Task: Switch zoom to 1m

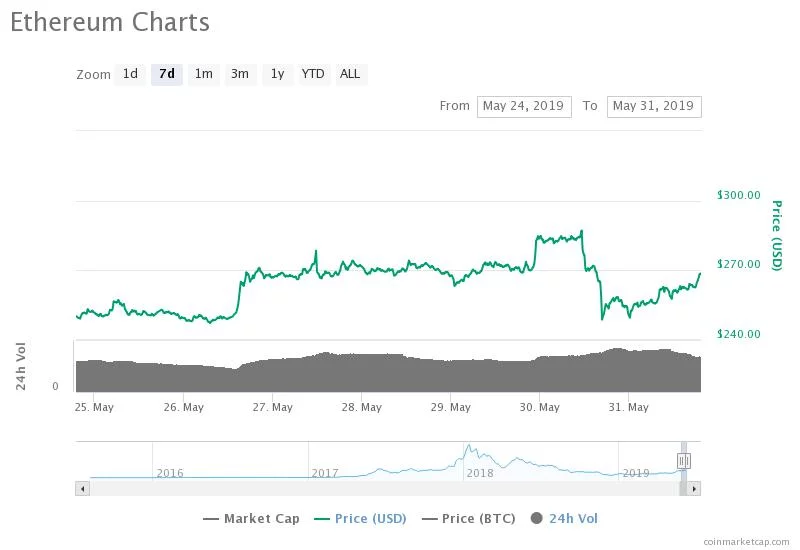Action: click(204, 74)
